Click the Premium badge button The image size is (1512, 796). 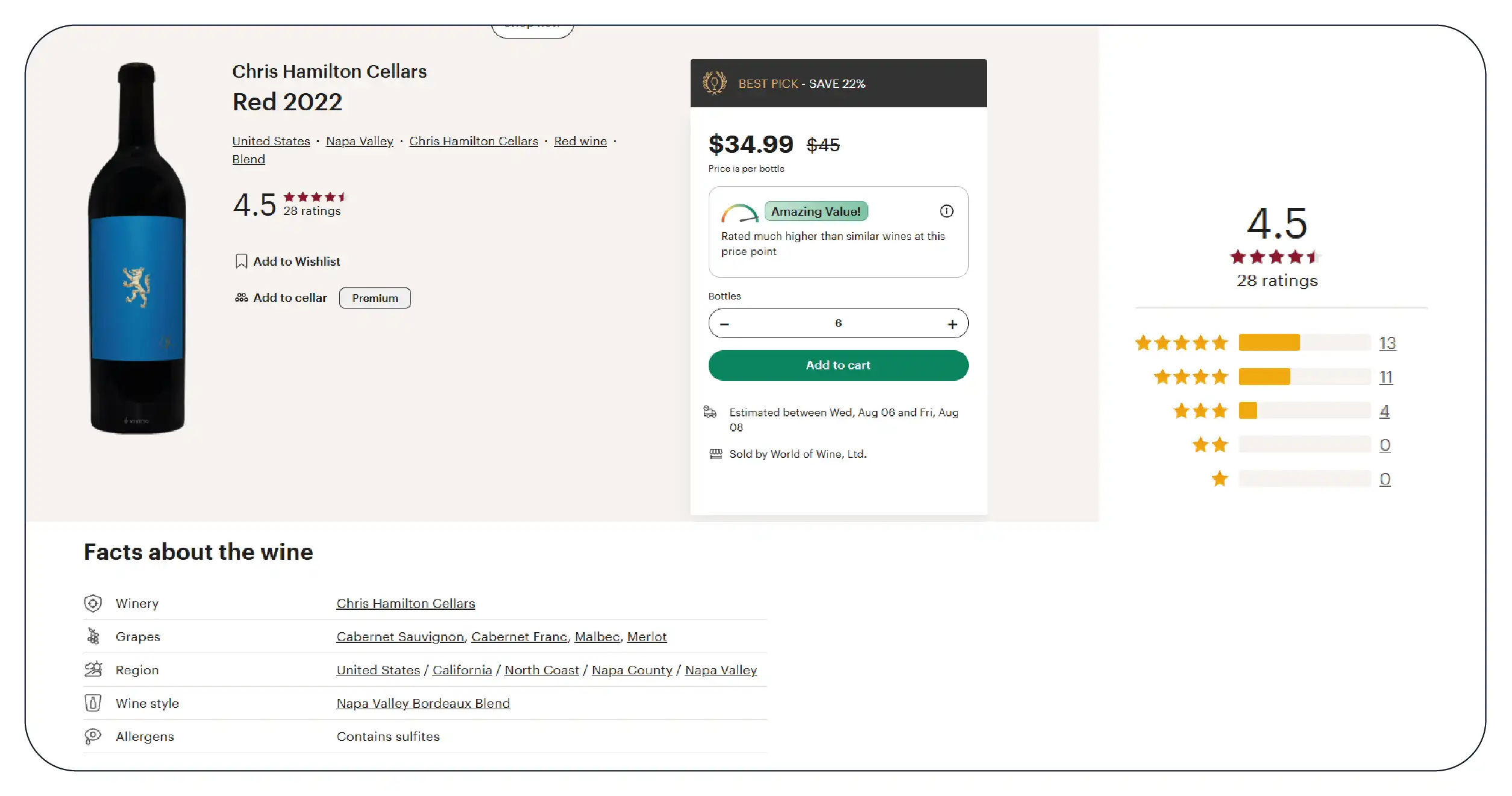coord(375,298)
